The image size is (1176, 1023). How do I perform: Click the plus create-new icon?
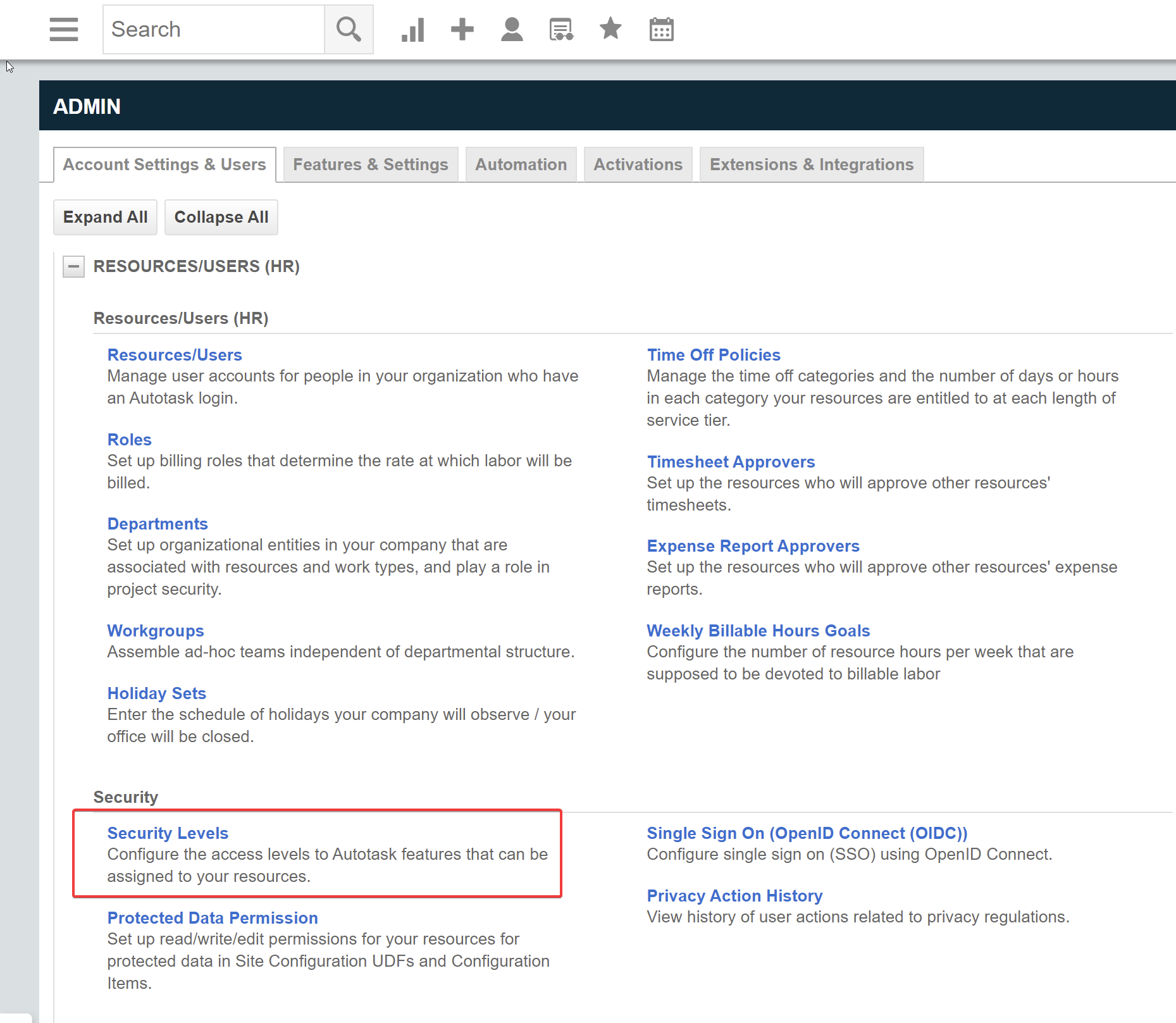tap(462, 29)
